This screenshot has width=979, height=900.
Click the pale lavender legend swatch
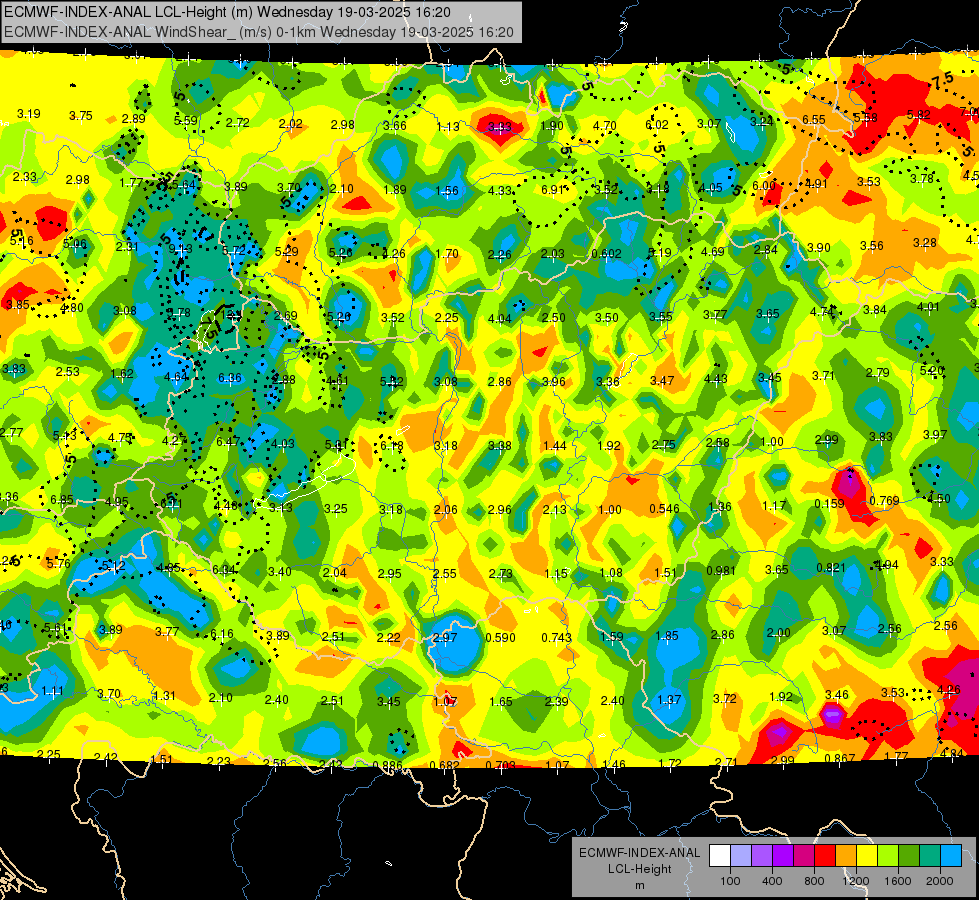[x=741, y=856]
